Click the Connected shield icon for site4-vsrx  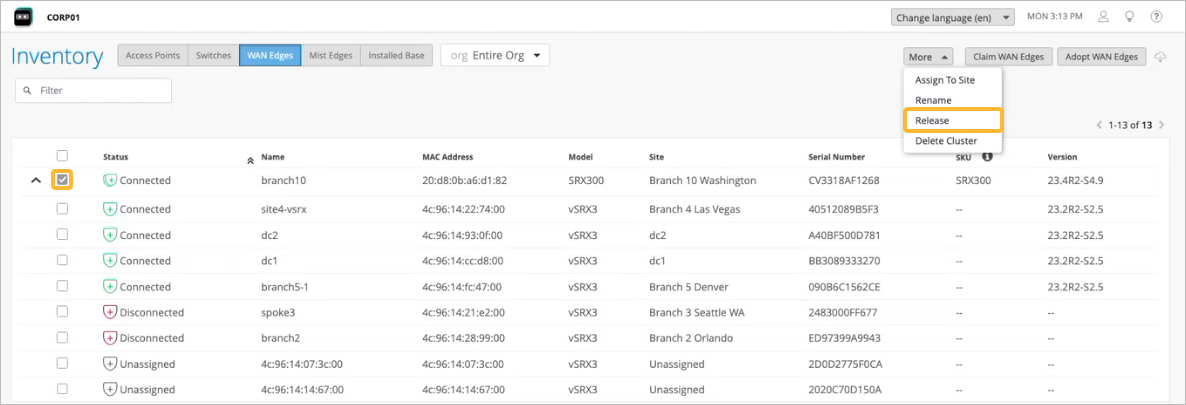[110, 209]
